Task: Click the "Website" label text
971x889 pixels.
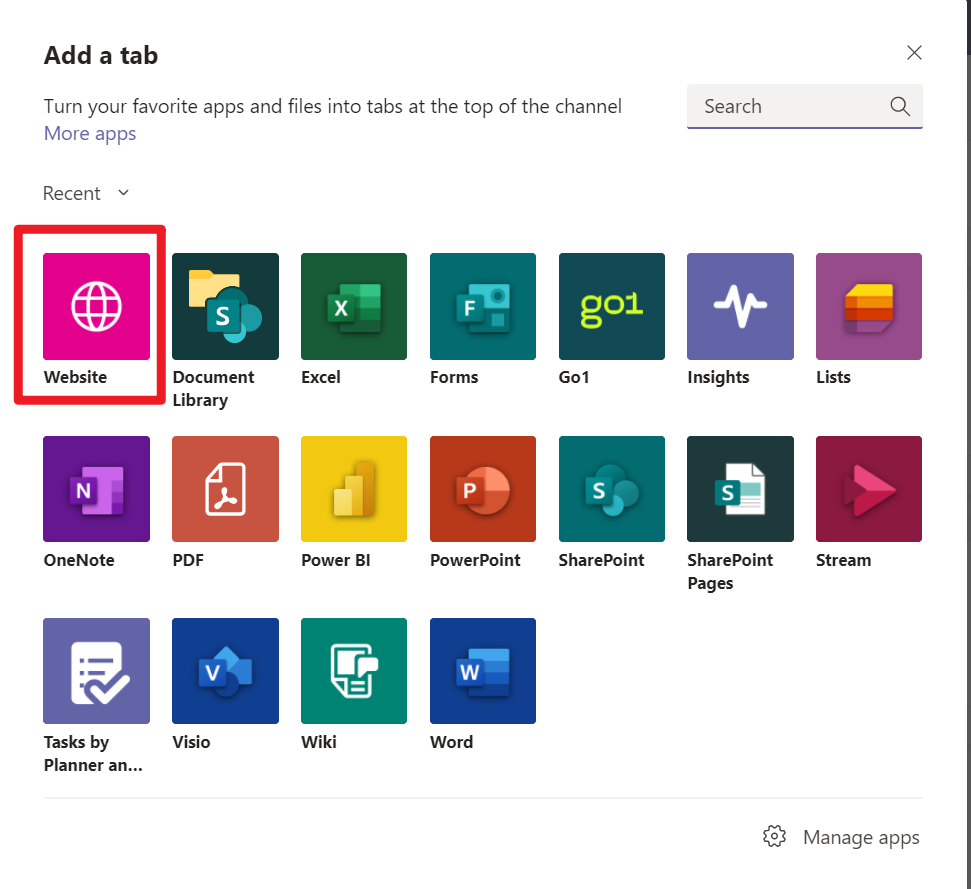Action: [x=75, y=377]
